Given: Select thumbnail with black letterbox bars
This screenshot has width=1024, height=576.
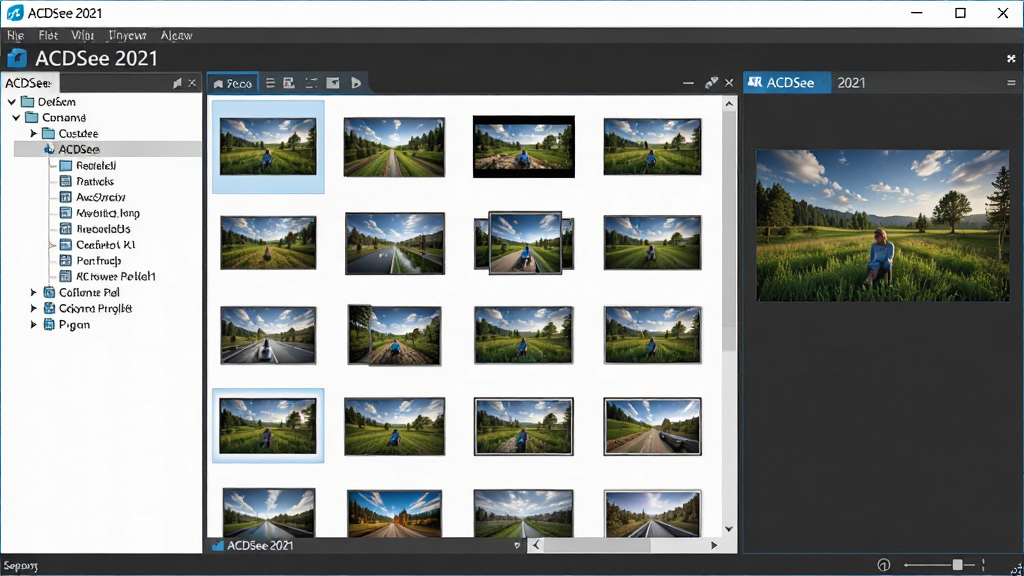Looking at the screenshot, I should click(x=524, y=147).
